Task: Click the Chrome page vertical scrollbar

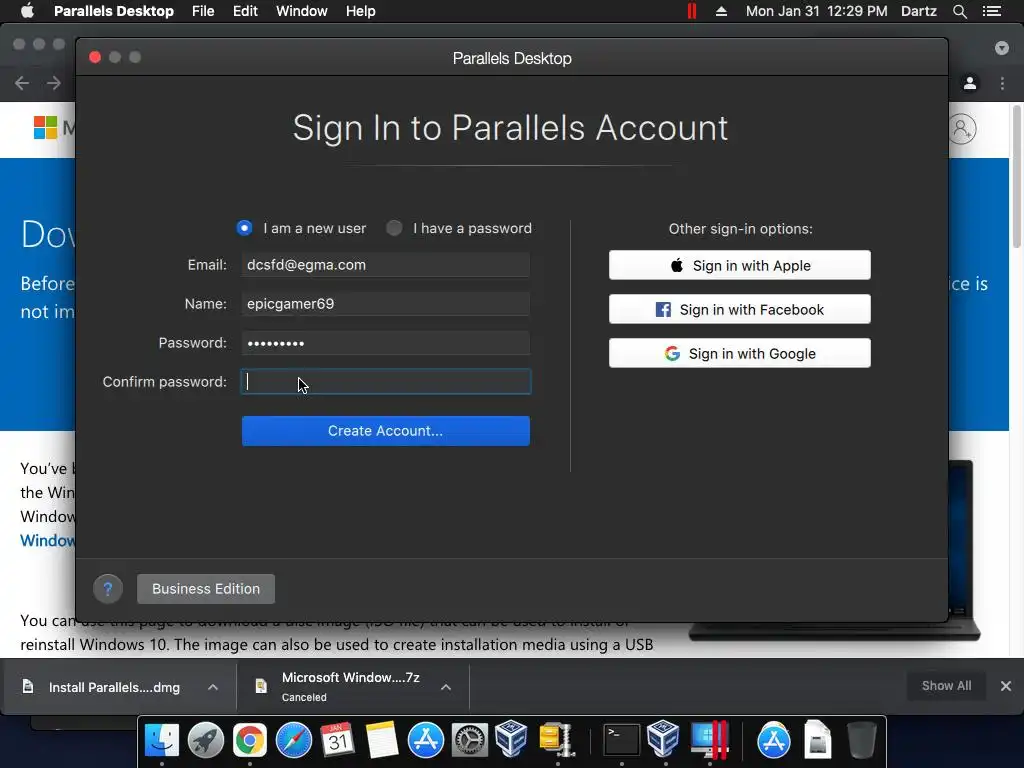Action: pyautogui.click(x=1016, y=176)
